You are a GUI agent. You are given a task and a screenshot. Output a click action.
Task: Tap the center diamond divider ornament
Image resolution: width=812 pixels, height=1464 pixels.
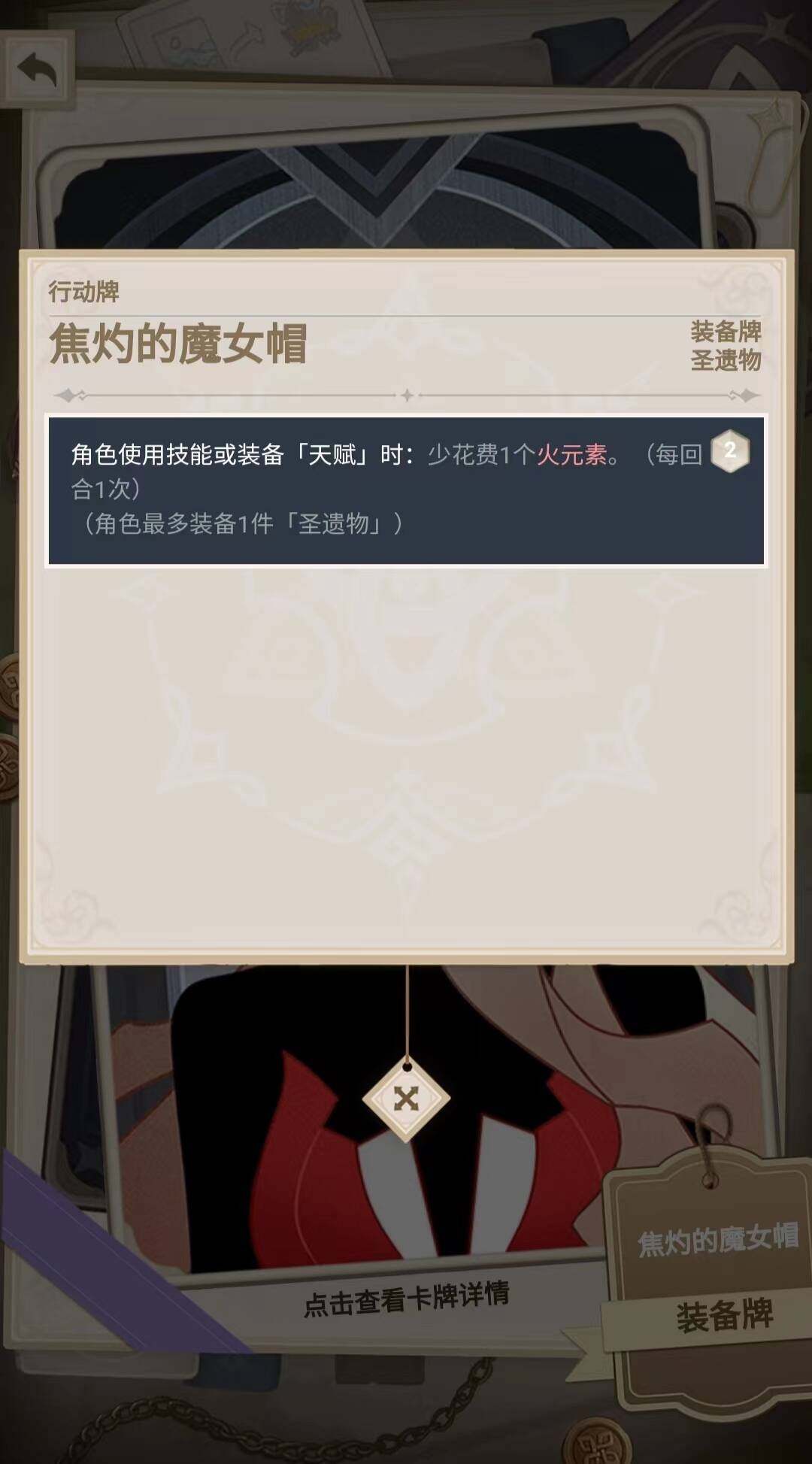pos(407,395)
